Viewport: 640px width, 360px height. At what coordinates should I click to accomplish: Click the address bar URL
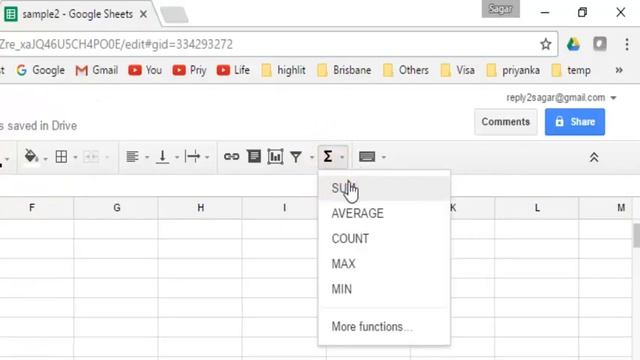pos(116,44)
